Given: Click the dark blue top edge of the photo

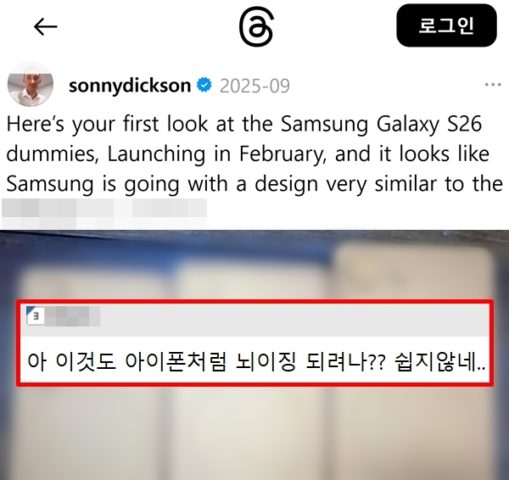Looking at the screenshot, I should coord(254,239).
